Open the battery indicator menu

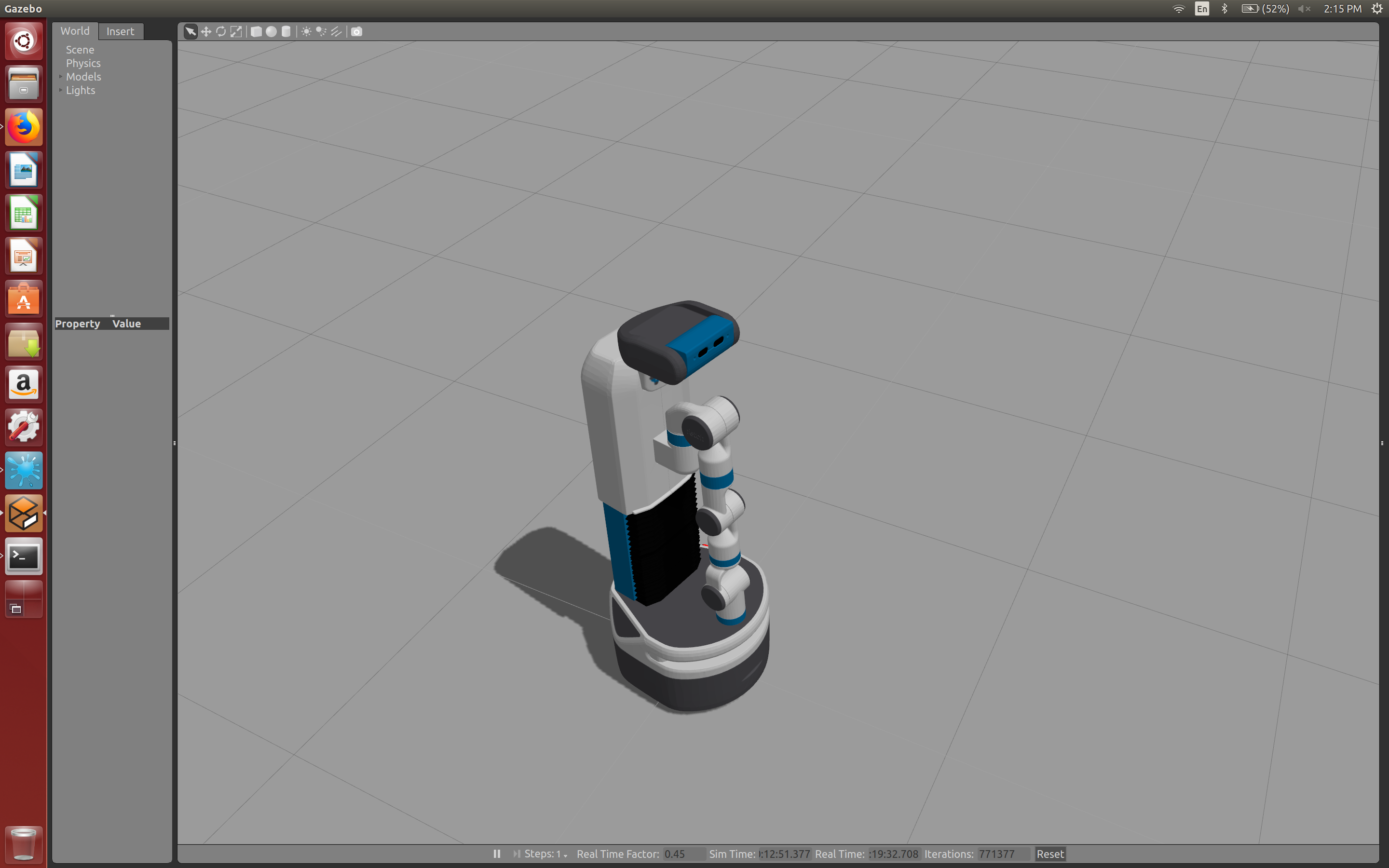point(1266,9)
